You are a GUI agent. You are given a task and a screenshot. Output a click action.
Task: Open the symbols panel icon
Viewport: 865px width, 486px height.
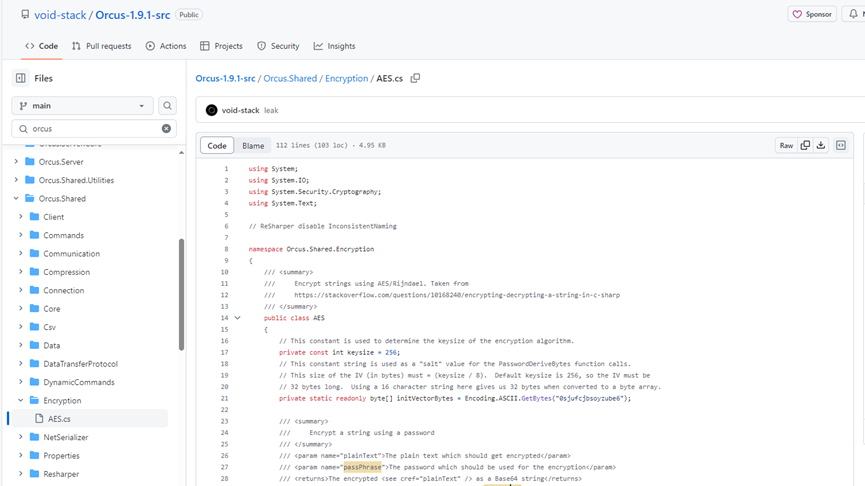click(841, 145)
